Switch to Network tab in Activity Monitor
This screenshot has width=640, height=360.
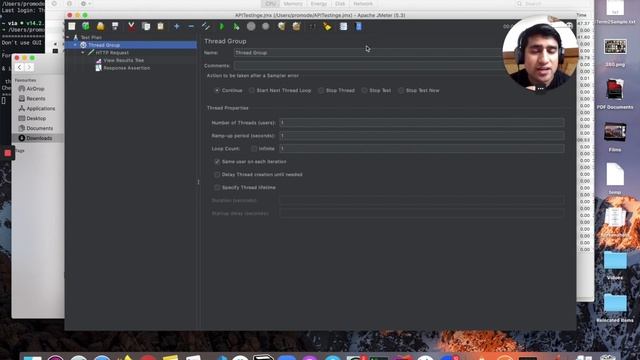coord(363,4)
